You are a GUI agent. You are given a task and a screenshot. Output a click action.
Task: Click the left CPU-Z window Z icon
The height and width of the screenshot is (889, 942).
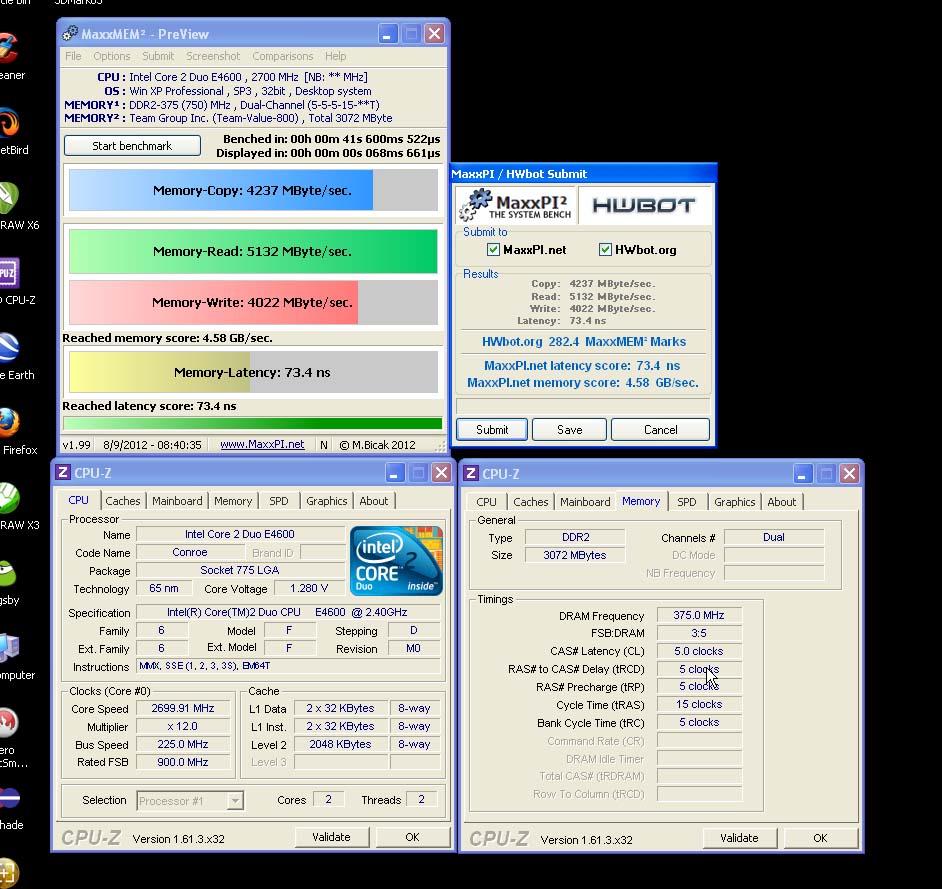click(x=62, y=473)
